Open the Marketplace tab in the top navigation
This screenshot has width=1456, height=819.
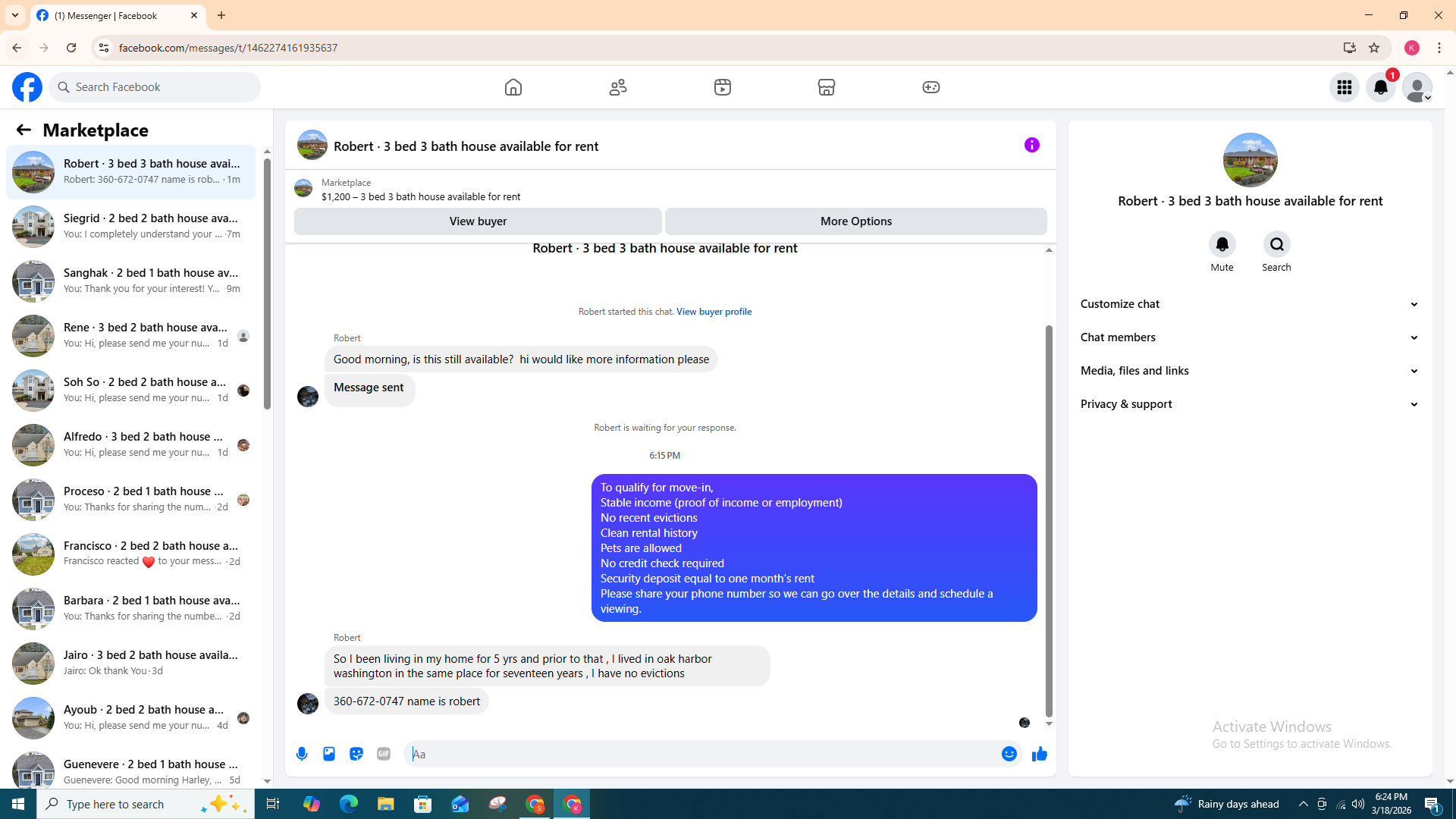pos(827,87)
